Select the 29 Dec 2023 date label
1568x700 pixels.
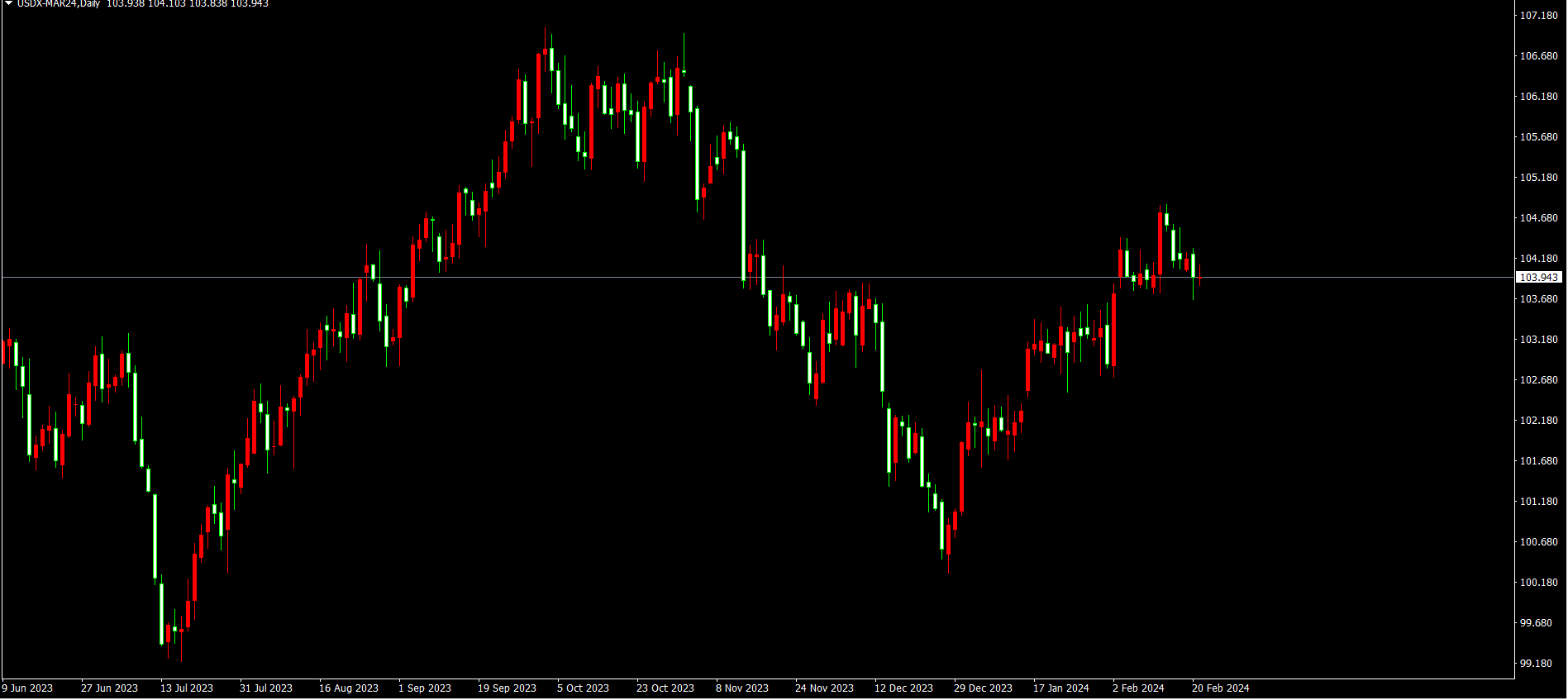(983, 688)
